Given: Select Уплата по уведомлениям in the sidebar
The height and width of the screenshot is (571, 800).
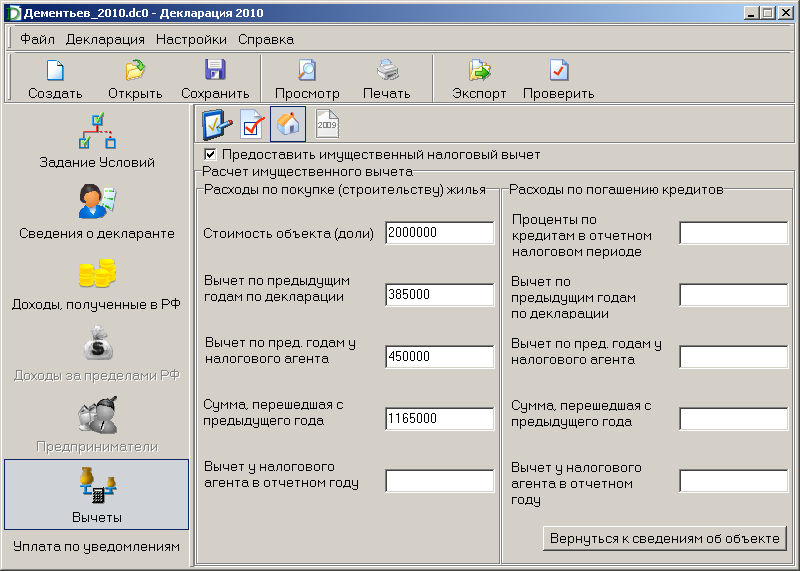Looking at the screenshot, I should (x=97, y=547).
